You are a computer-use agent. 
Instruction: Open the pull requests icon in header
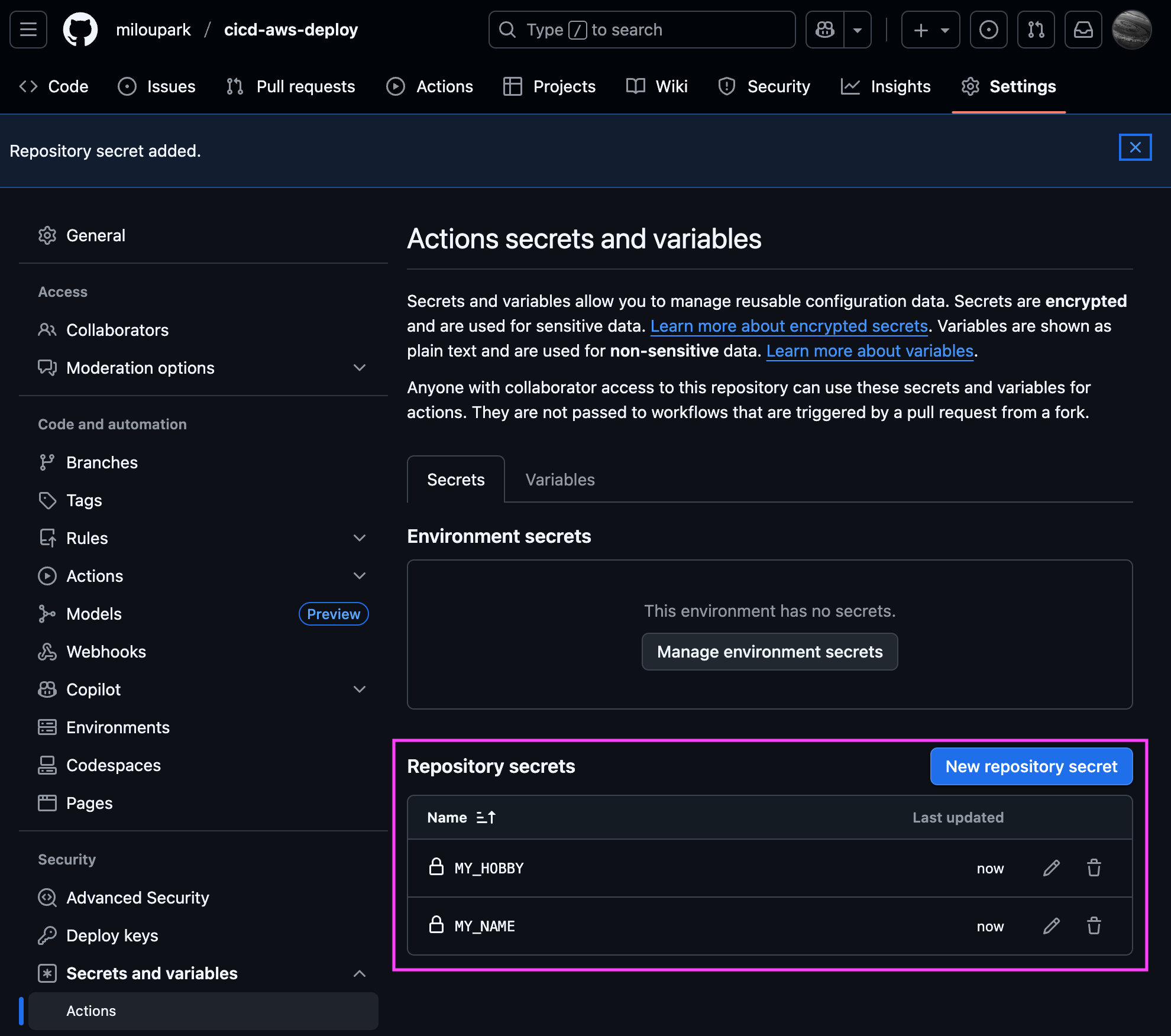click(x=1036, y=30)
